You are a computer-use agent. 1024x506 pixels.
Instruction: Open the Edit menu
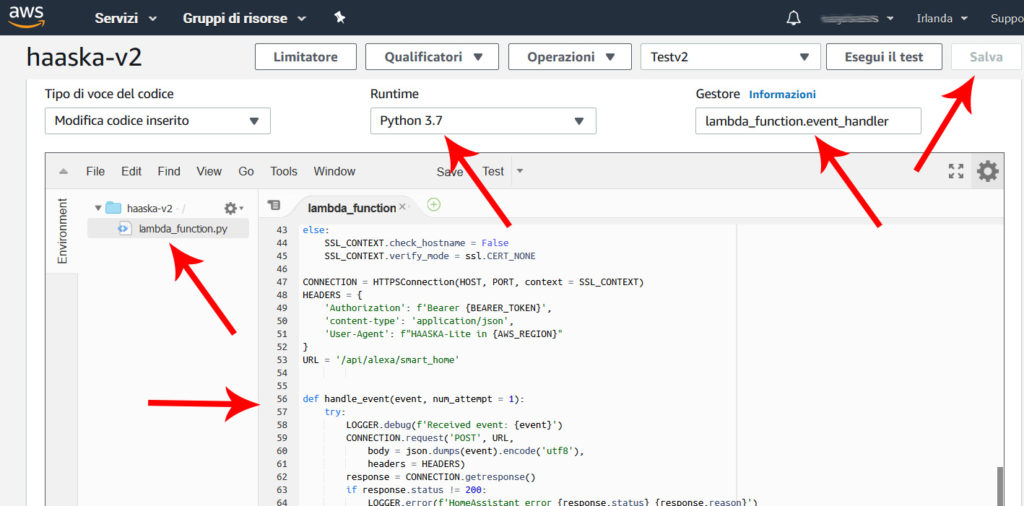click(x=131, y=172)
